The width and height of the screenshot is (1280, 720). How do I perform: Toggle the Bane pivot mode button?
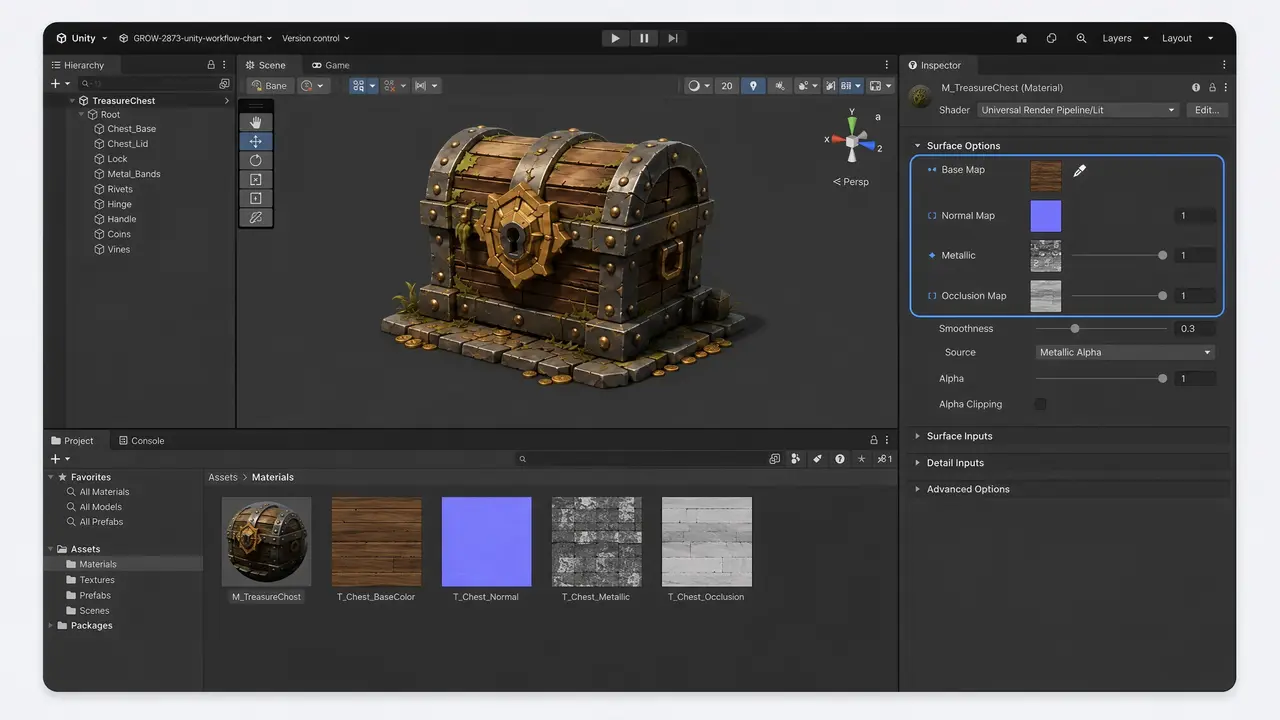(271, 86)
